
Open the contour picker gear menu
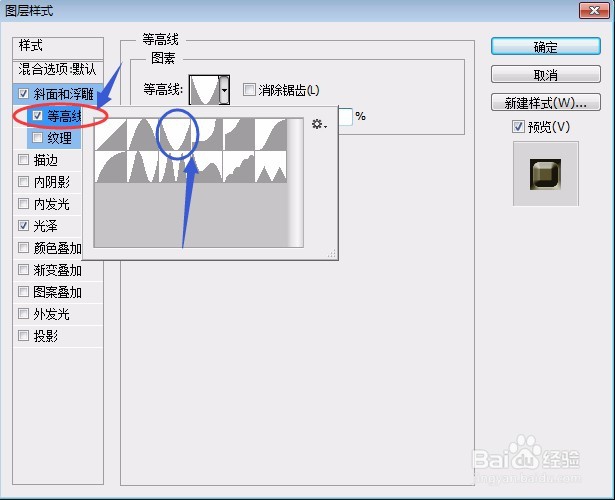319,124
